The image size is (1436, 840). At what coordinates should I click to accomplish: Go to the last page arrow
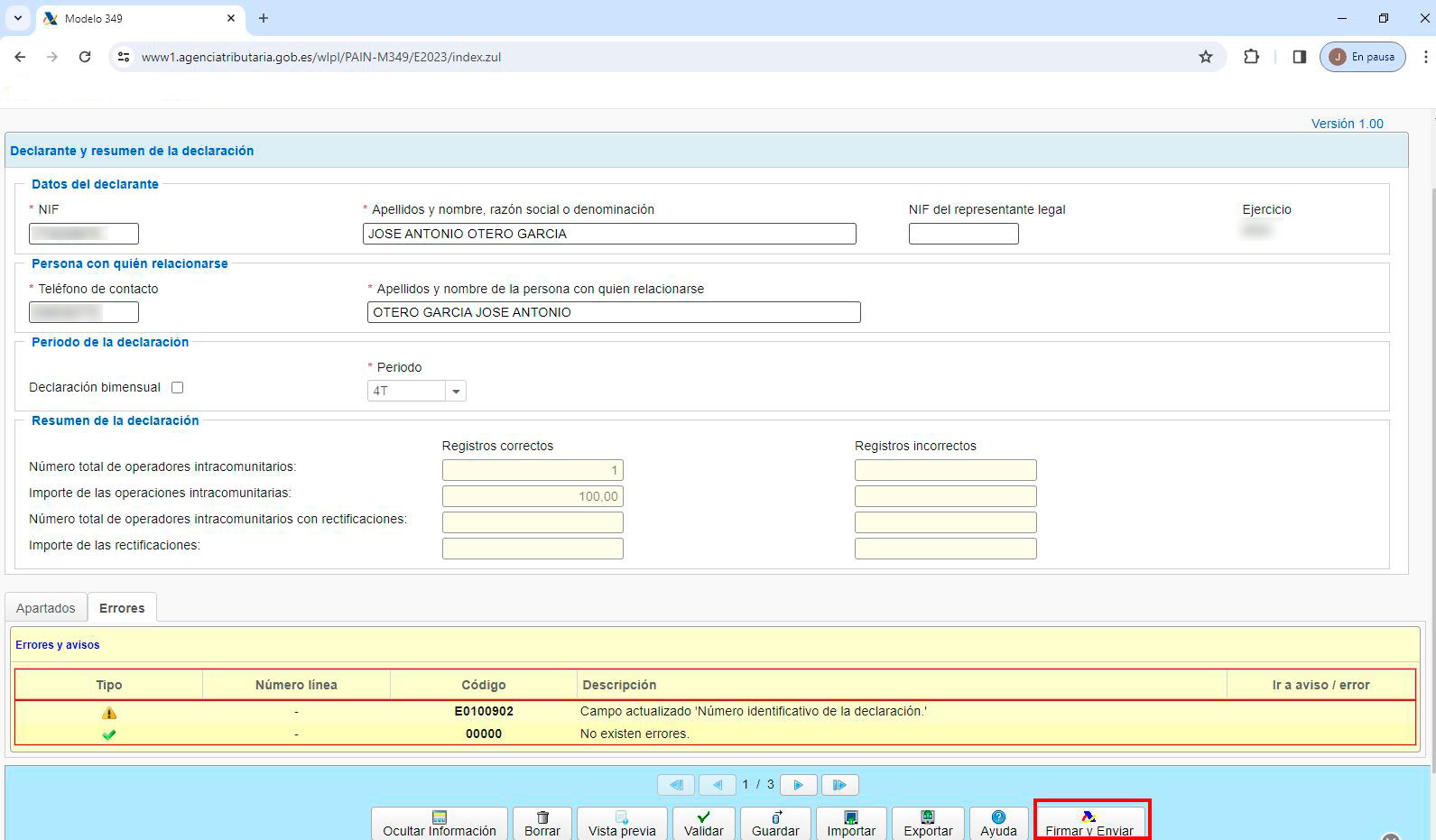(x=839, y=785)
